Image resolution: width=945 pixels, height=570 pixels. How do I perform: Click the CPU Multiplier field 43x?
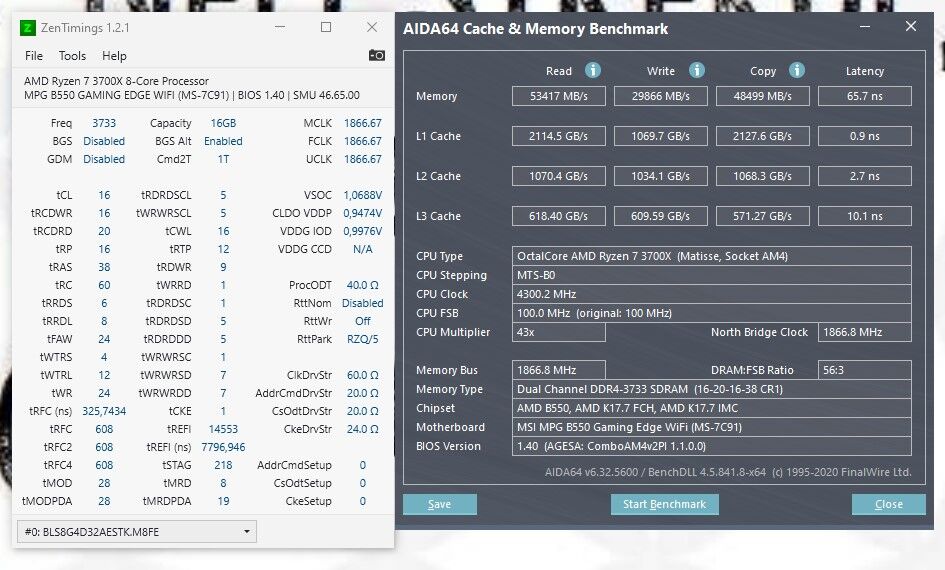tap(559, 332)
